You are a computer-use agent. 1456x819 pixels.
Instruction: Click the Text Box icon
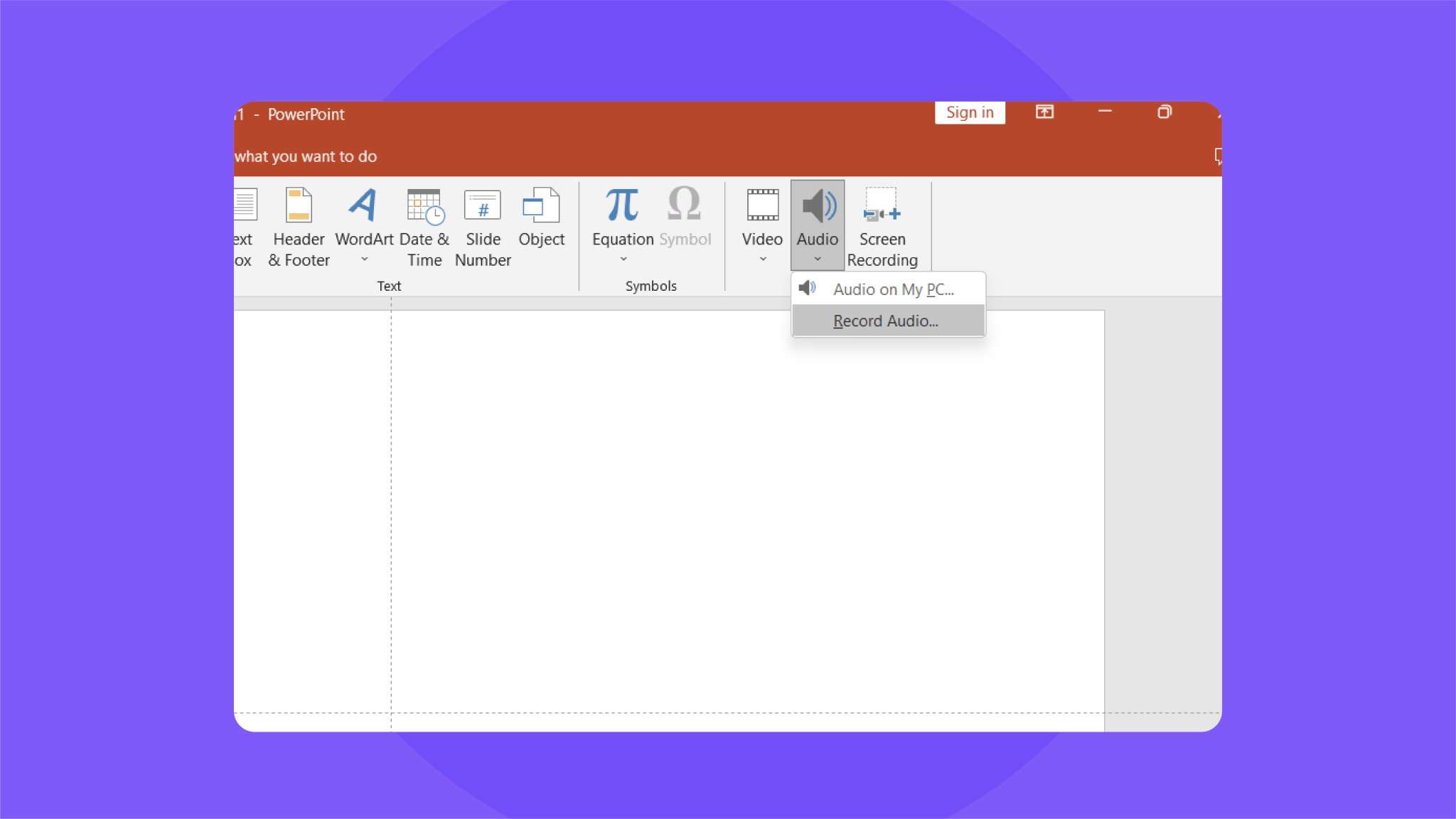pos(244,205)
